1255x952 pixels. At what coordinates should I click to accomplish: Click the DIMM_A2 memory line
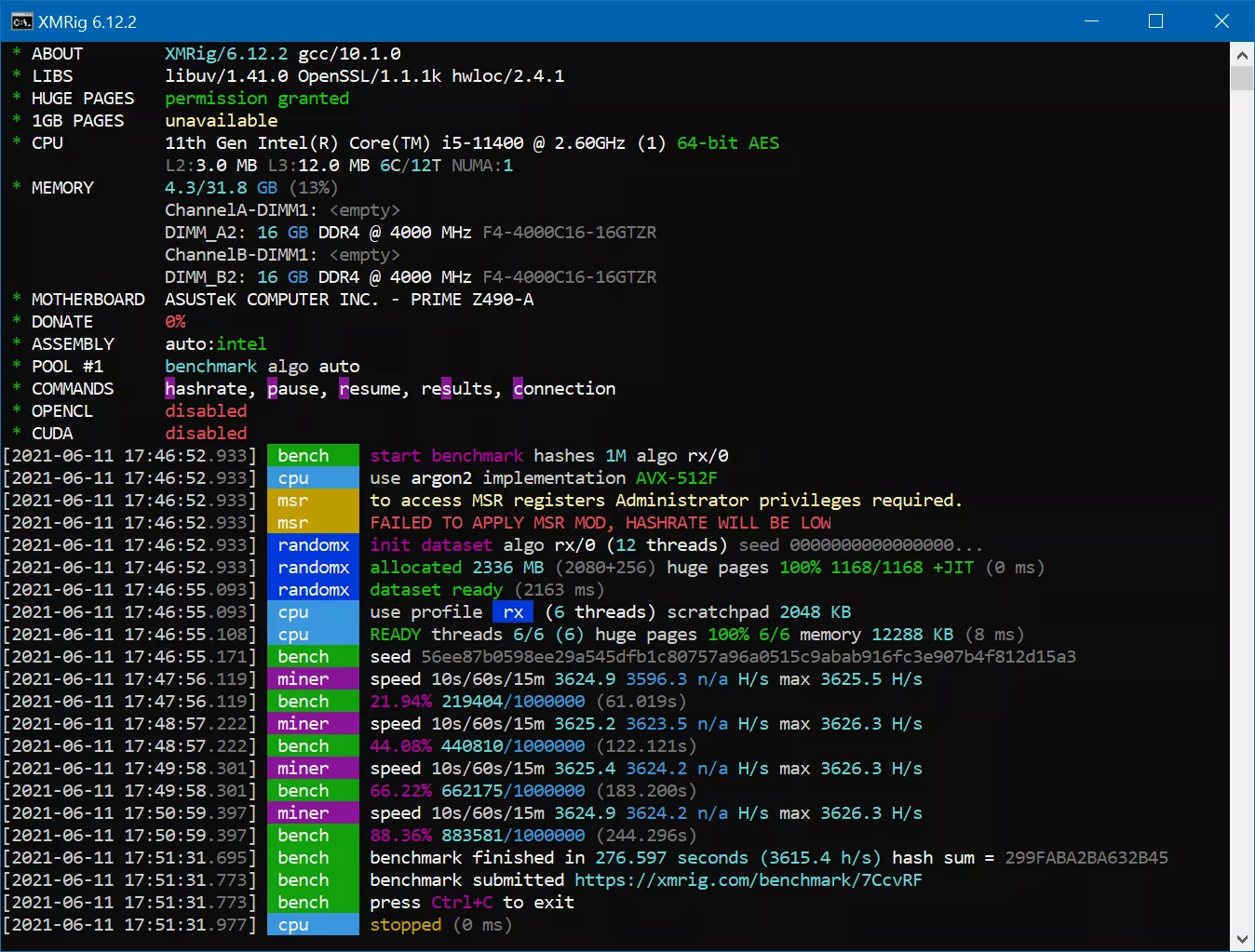(x=411, y=233)
